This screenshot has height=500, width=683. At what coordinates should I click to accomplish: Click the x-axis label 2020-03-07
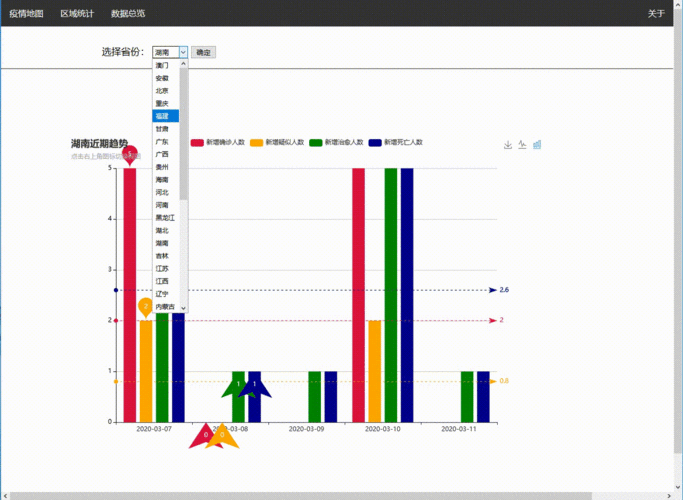click(x=154, y=429)
